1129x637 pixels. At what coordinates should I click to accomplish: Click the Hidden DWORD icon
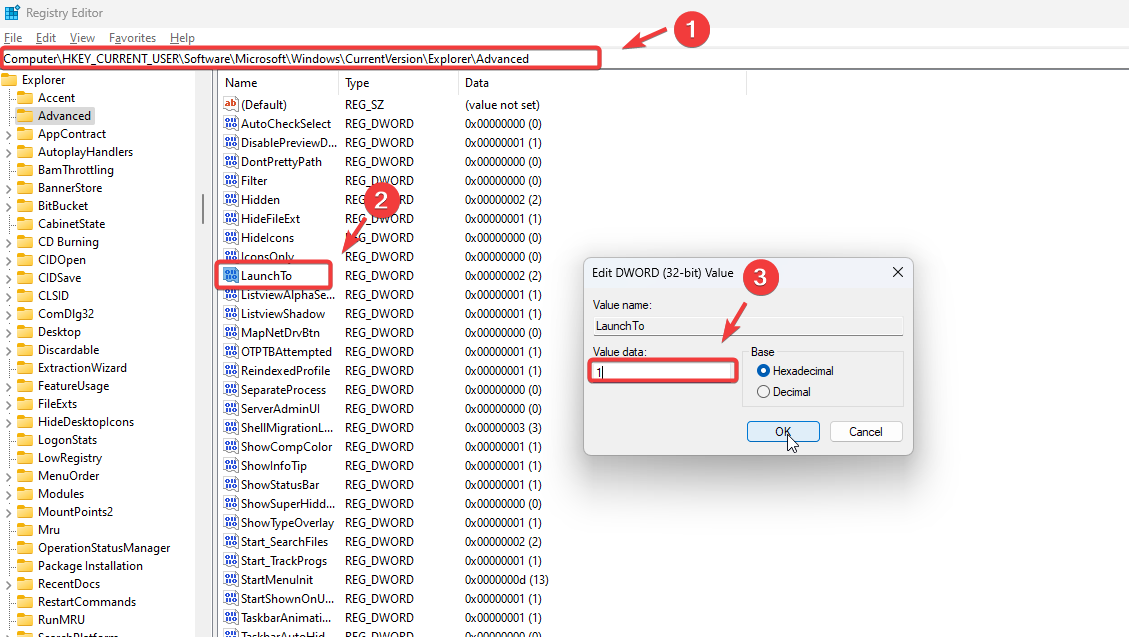click(x=230, y=199)
